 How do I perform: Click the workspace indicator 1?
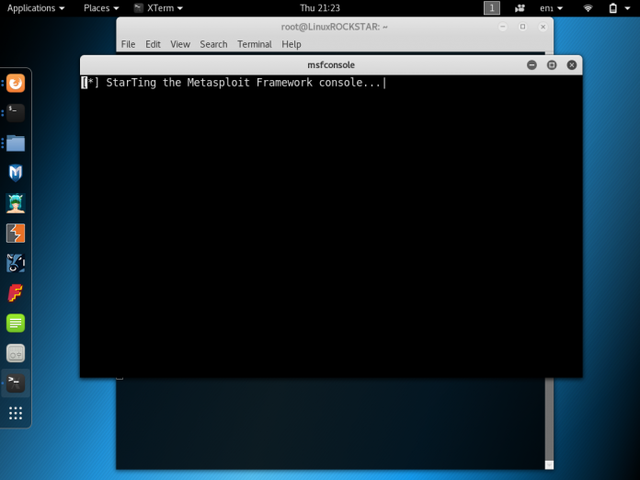click(x=491, y=8)
